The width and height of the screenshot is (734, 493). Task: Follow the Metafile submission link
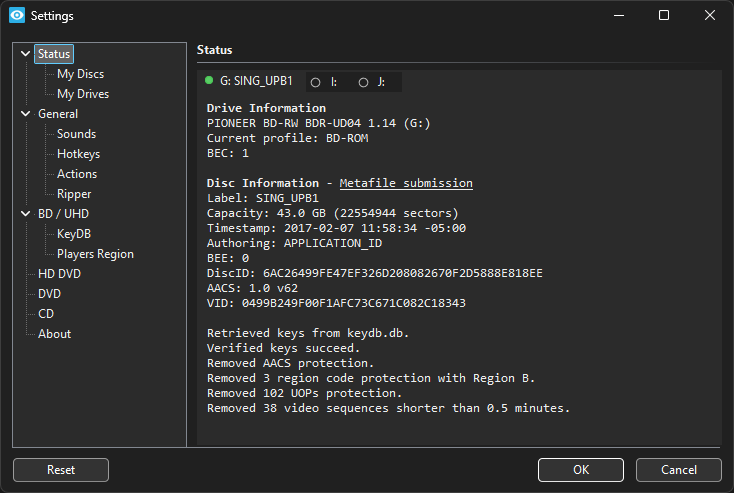click(x=406, y=183)
